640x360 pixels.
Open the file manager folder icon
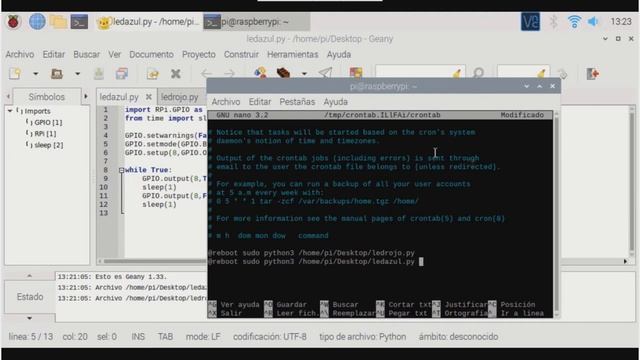click(58, 22)
